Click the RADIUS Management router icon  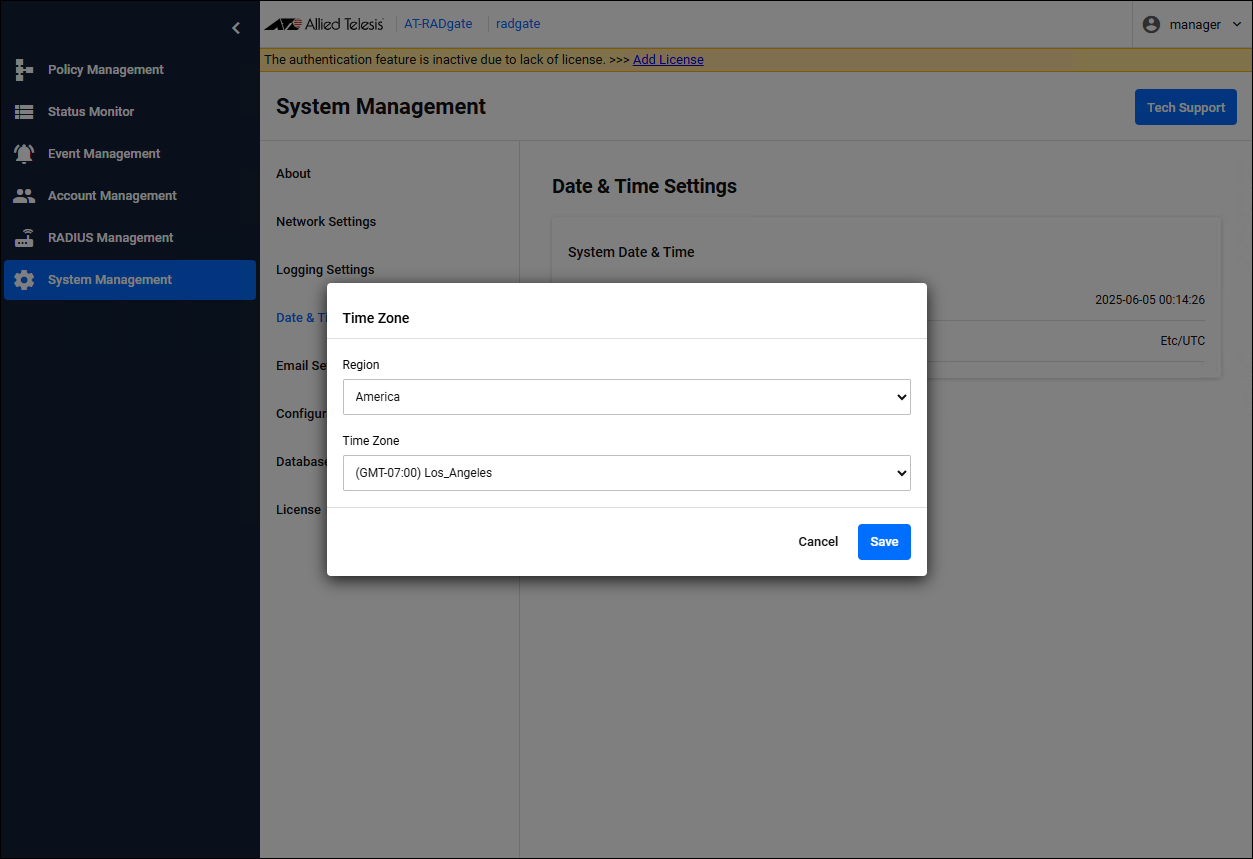pos(24,238)
